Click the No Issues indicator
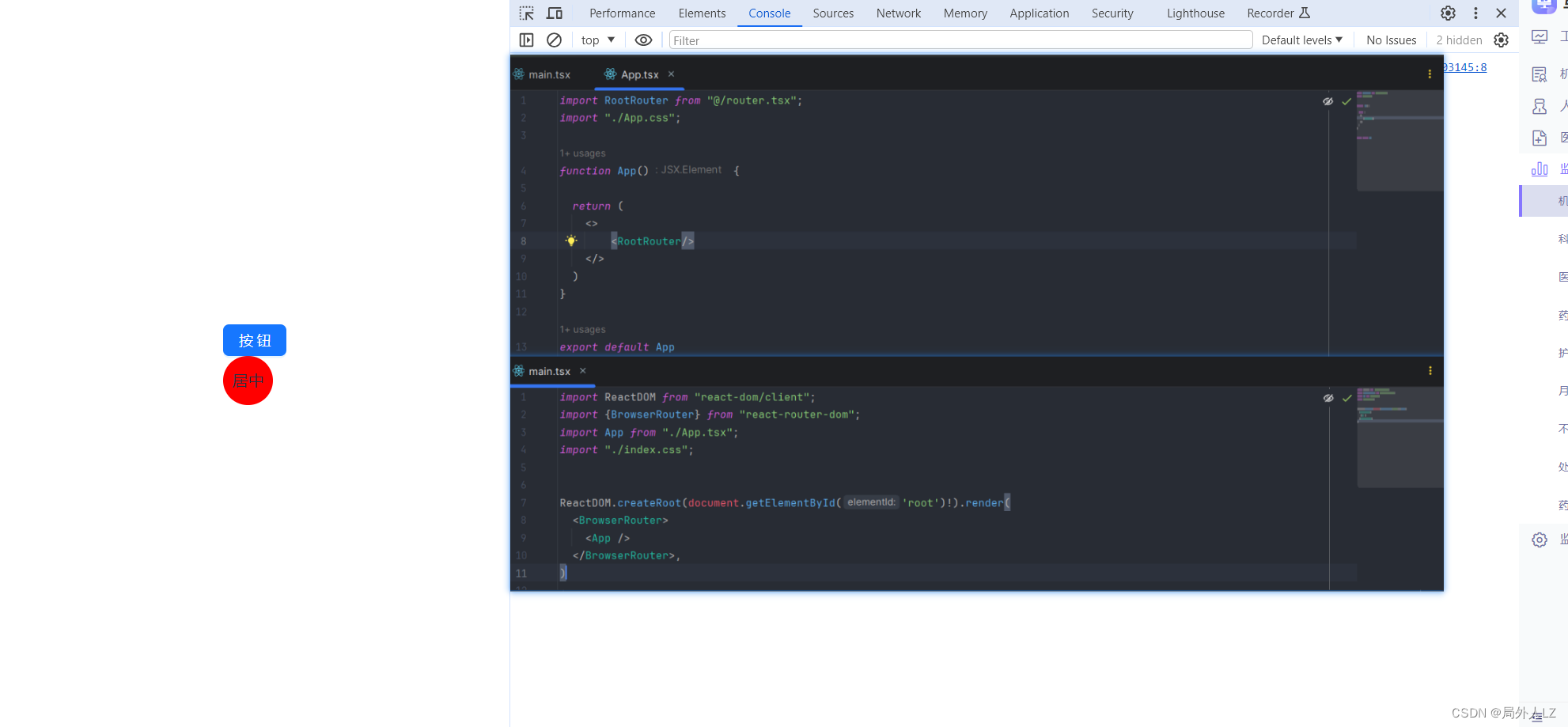The width and height of the screenshot is (1568, 727). coord(1391,40)
